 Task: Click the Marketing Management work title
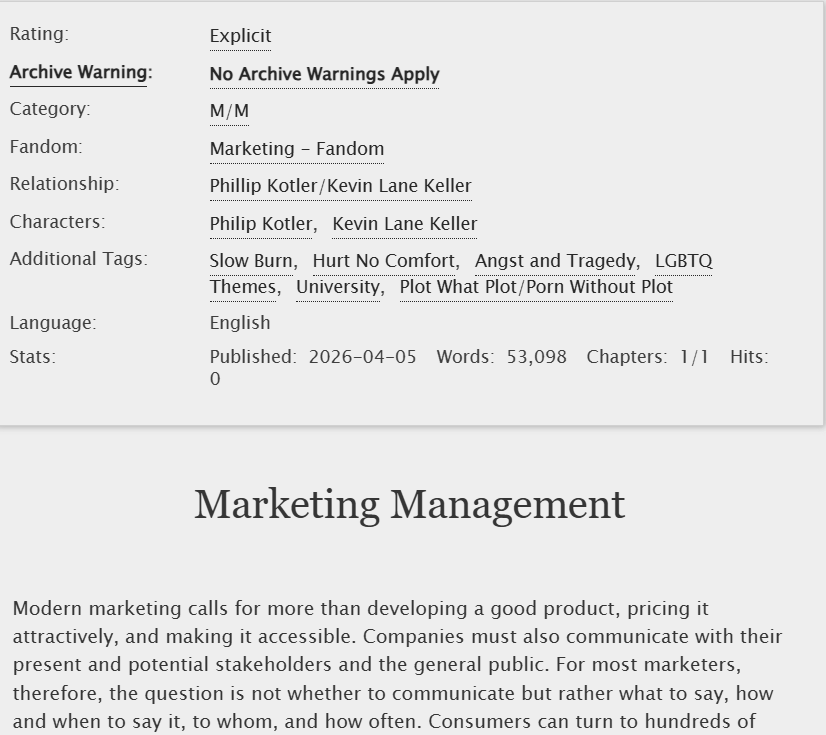pos(410,505)
